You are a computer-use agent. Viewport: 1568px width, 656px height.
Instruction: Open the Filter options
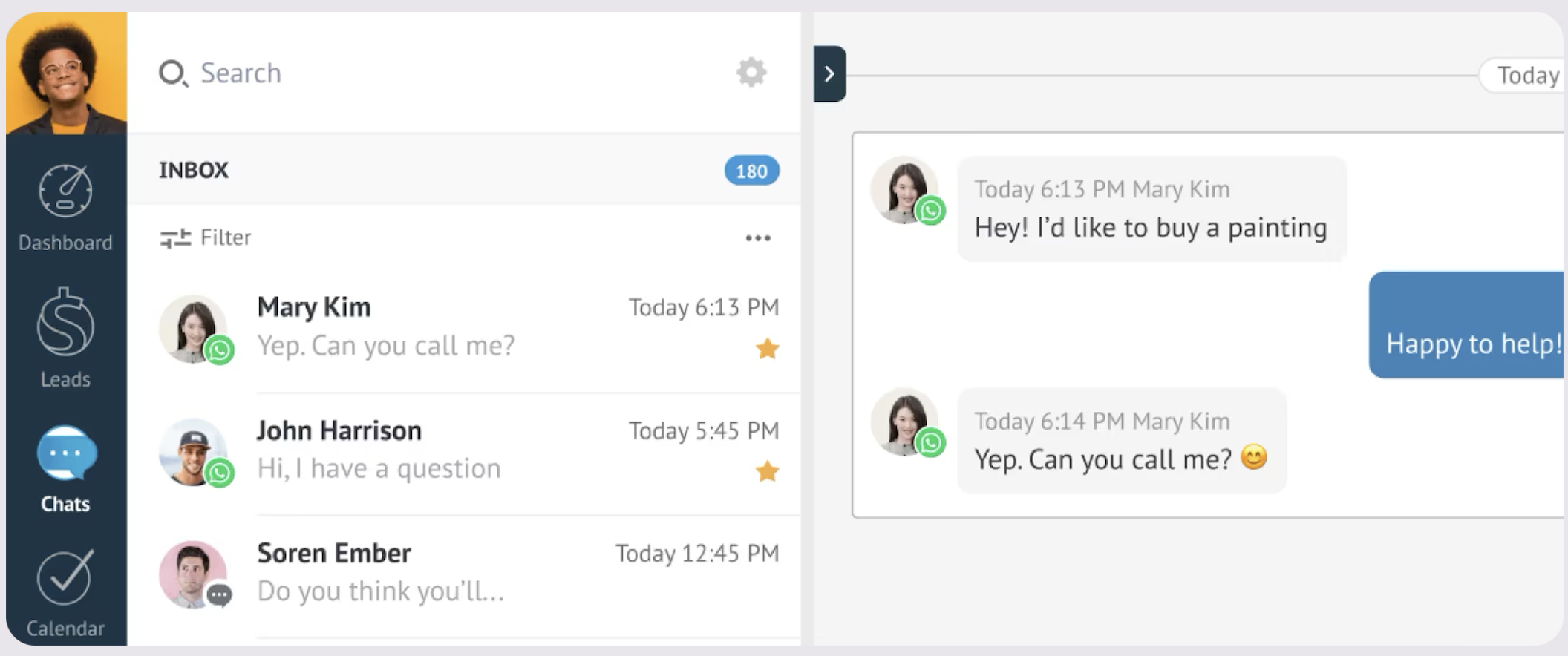click(x=226, y=237)
